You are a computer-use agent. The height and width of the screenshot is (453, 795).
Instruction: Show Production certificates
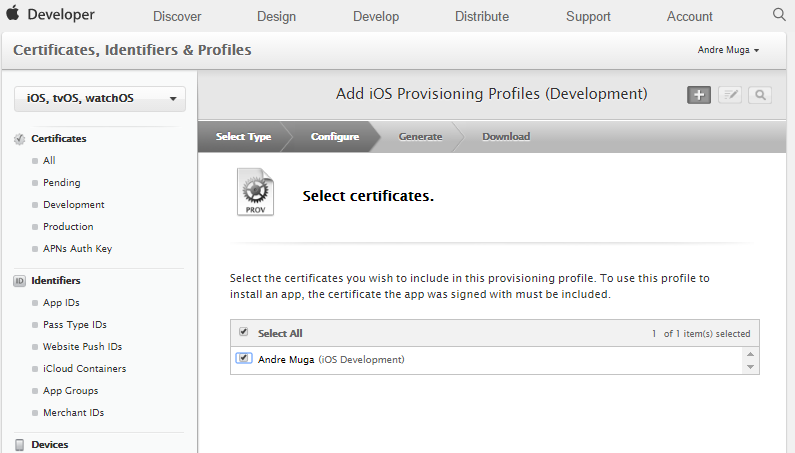click(68, 226)
